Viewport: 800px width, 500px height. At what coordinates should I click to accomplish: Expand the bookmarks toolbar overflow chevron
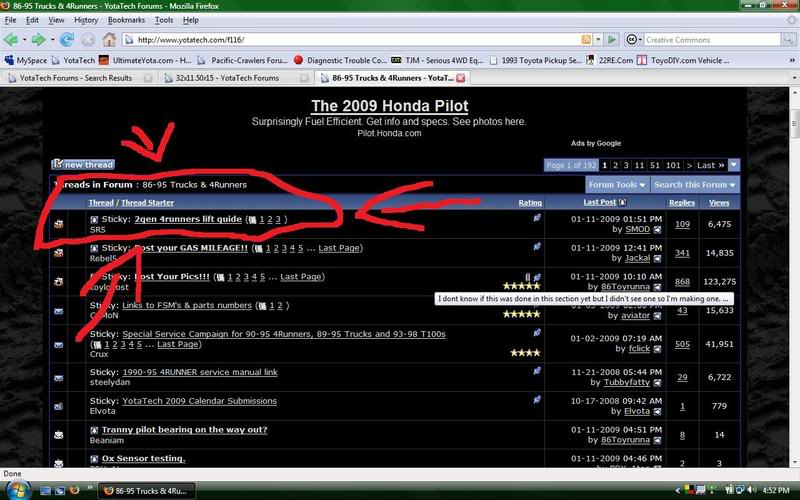(792, 60)
